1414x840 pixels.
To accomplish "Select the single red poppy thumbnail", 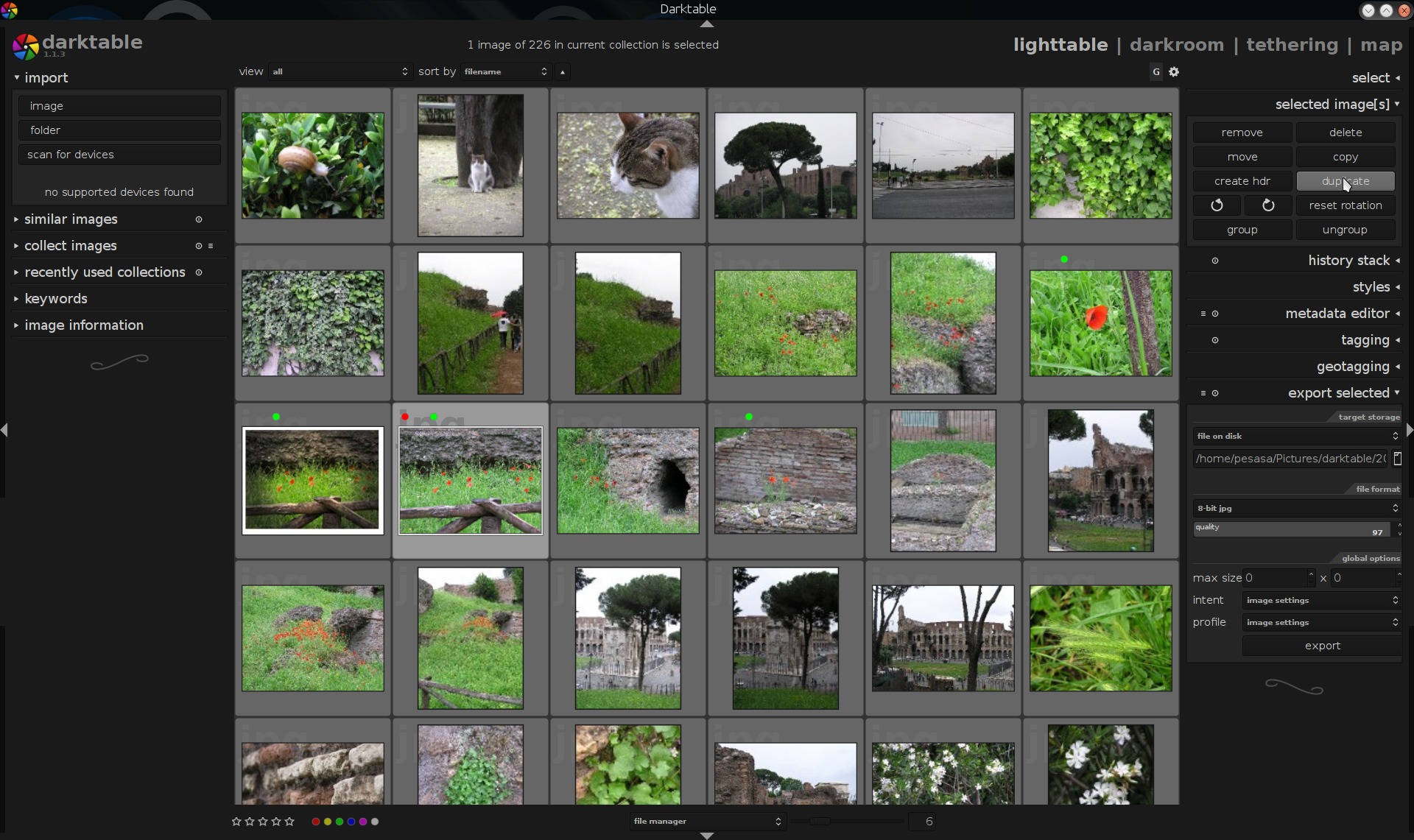I will click(x=1100, y=323).
